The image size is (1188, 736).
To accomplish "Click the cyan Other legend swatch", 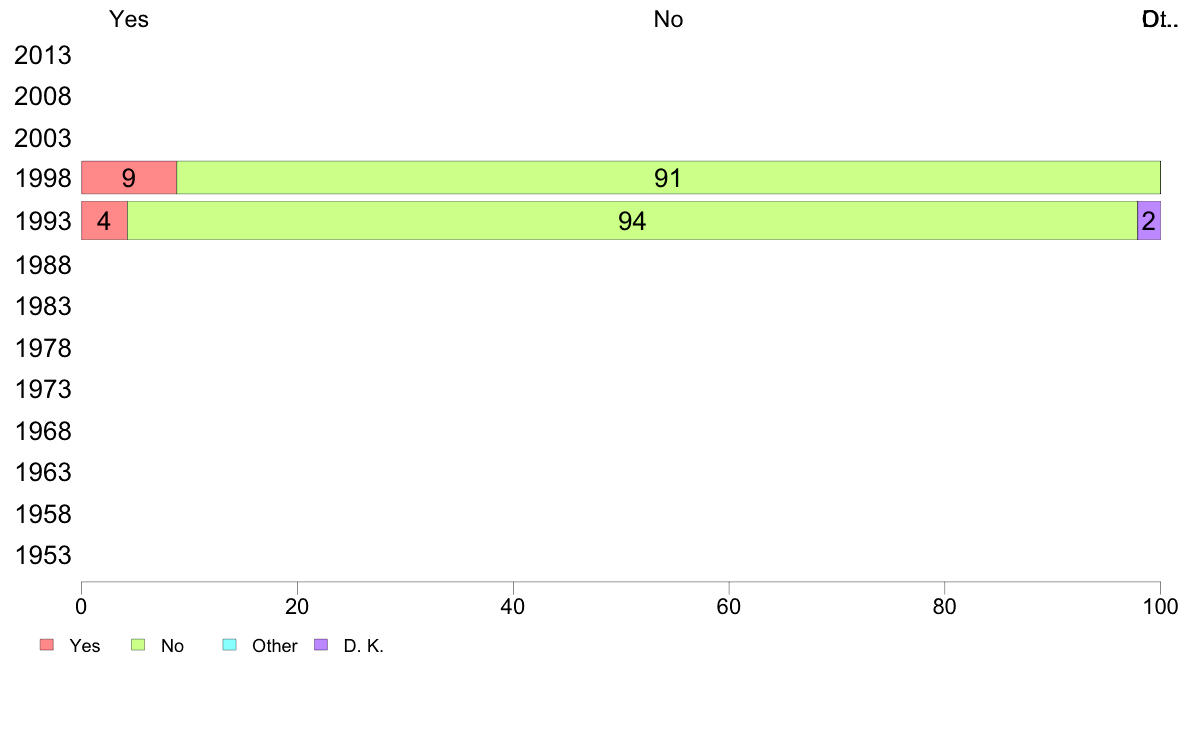I will (x=230, y=644).
